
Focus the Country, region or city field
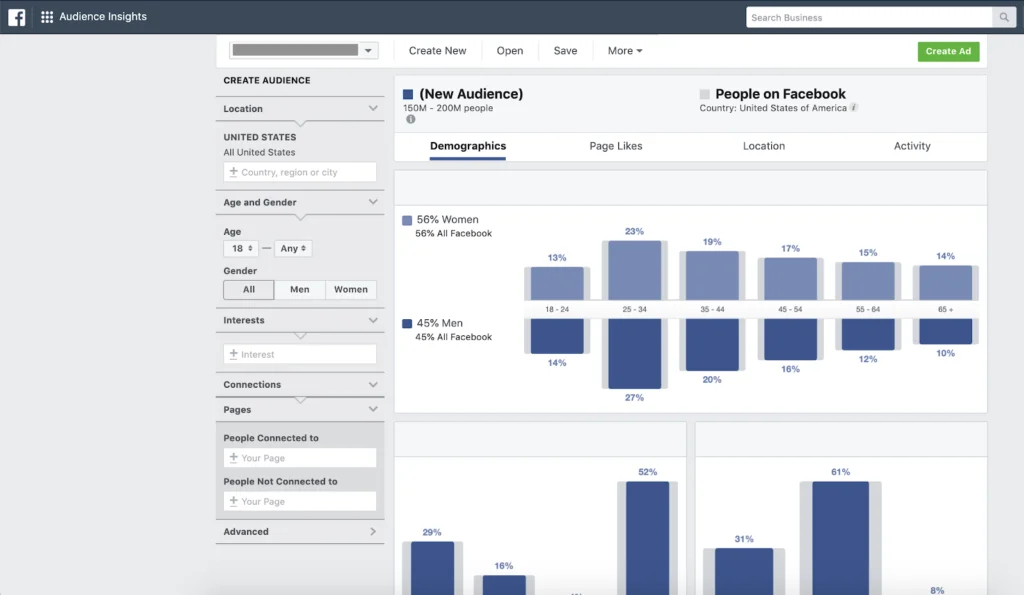click(300, 172)
